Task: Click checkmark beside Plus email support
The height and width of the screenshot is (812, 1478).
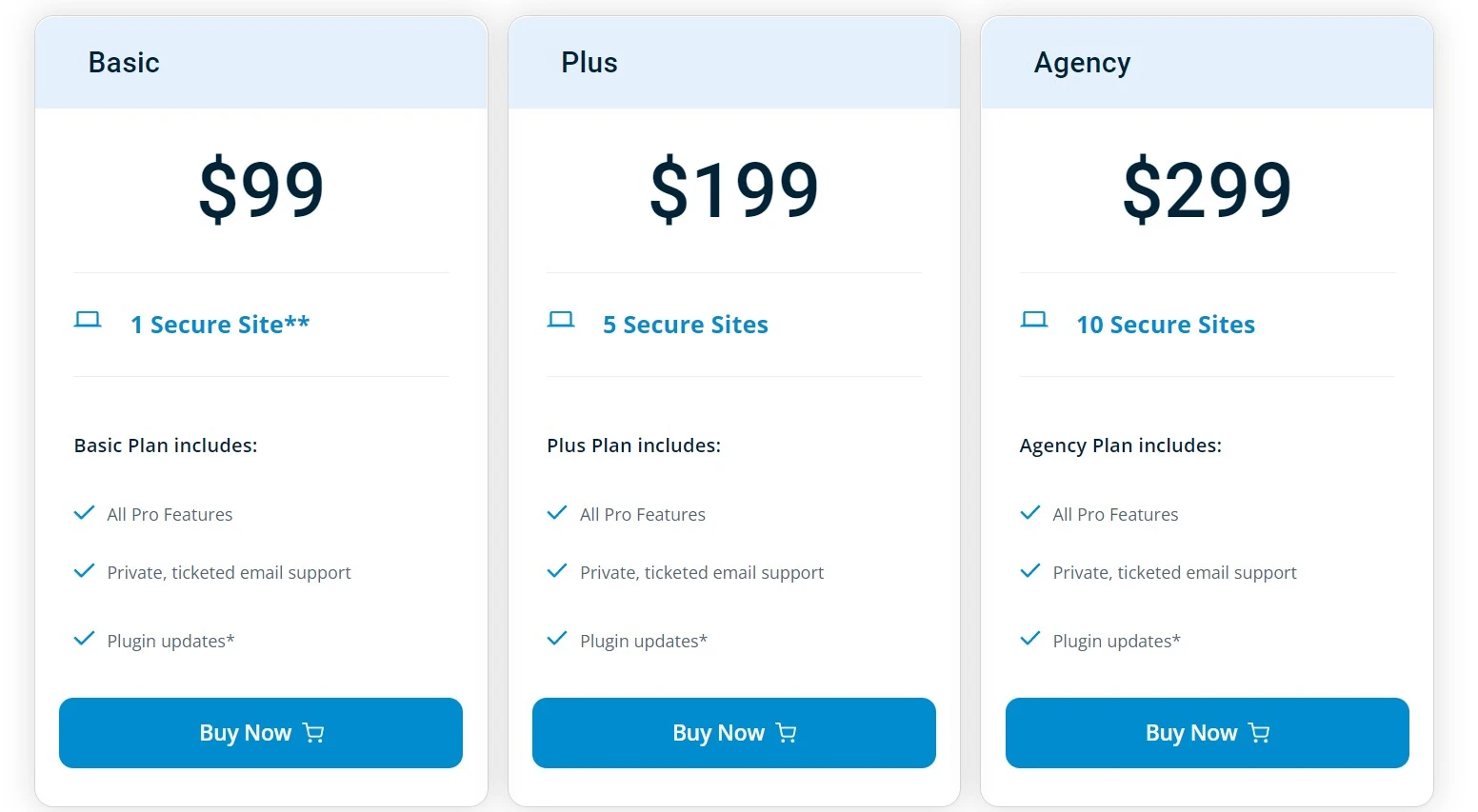Action: click(557, 571)
